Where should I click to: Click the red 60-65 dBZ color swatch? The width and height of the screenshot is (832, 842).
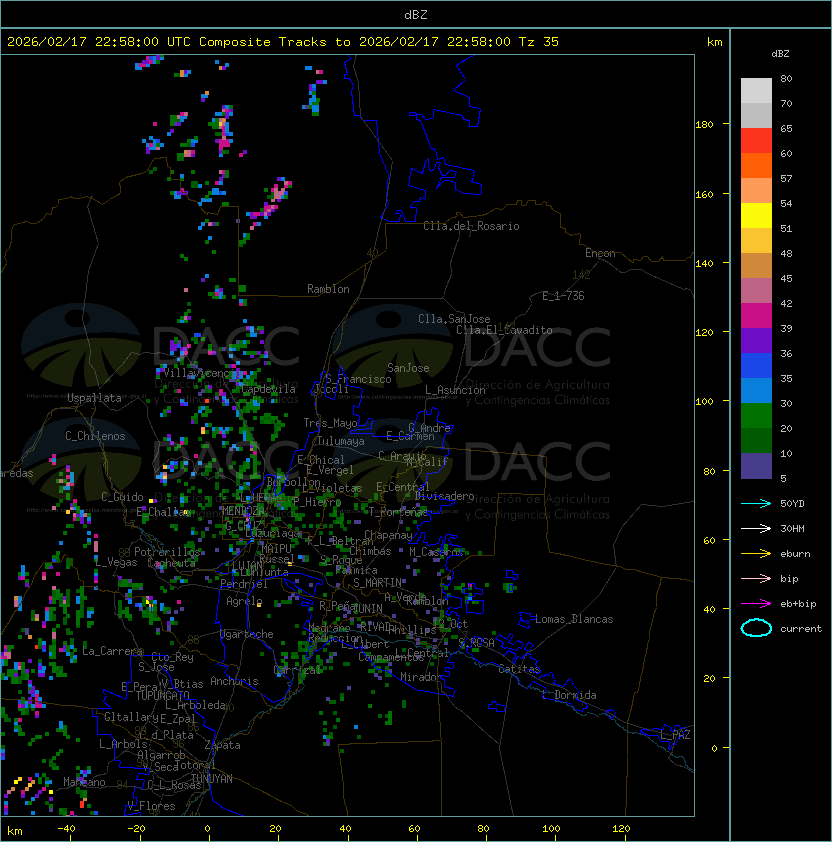click(756, 141)
